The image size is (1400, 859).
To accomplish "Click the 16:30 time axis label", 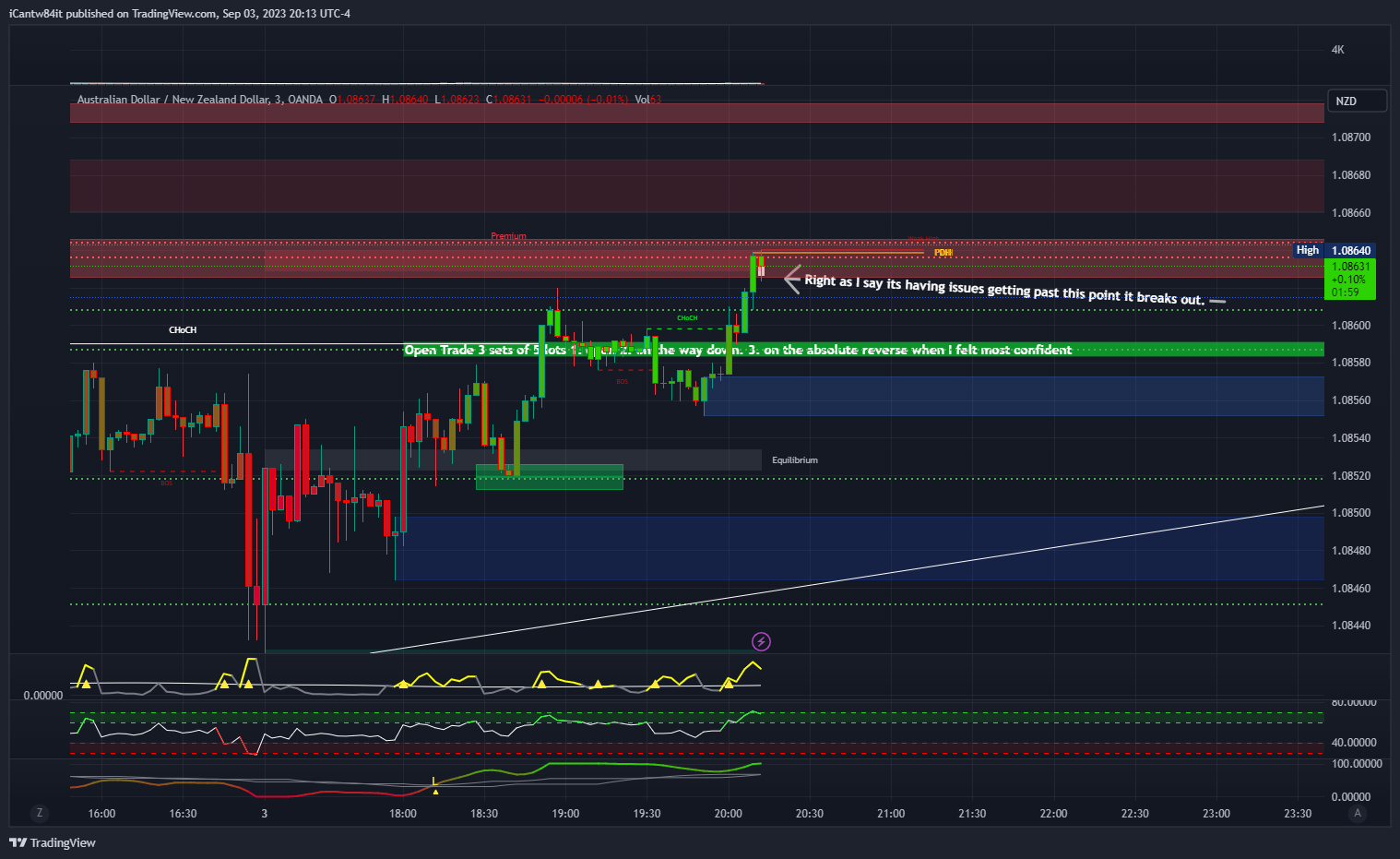I will [x=183, y=814].
